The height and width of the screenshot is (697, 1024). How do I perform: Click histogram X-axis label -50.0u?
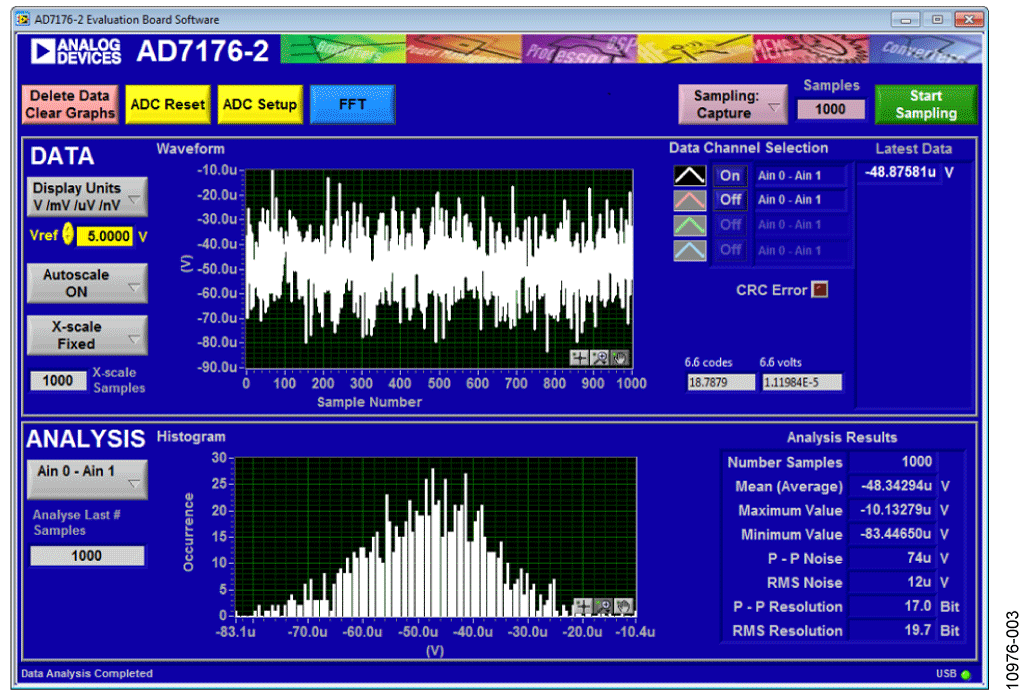pyautogui.click(x=418, y=632)
